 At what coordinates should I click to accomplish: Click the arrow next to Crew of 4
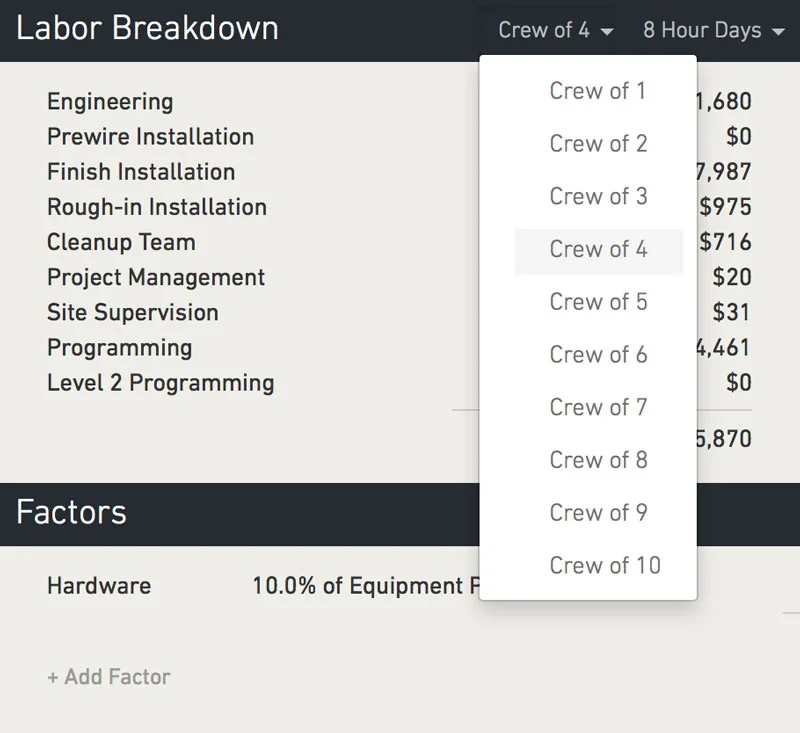[x=607, y=32]
